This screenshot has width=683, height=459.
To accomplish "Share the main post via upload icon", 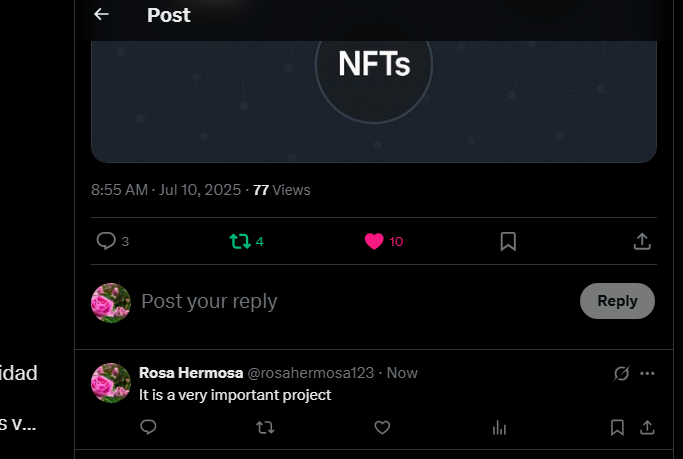I will point(642,241).
